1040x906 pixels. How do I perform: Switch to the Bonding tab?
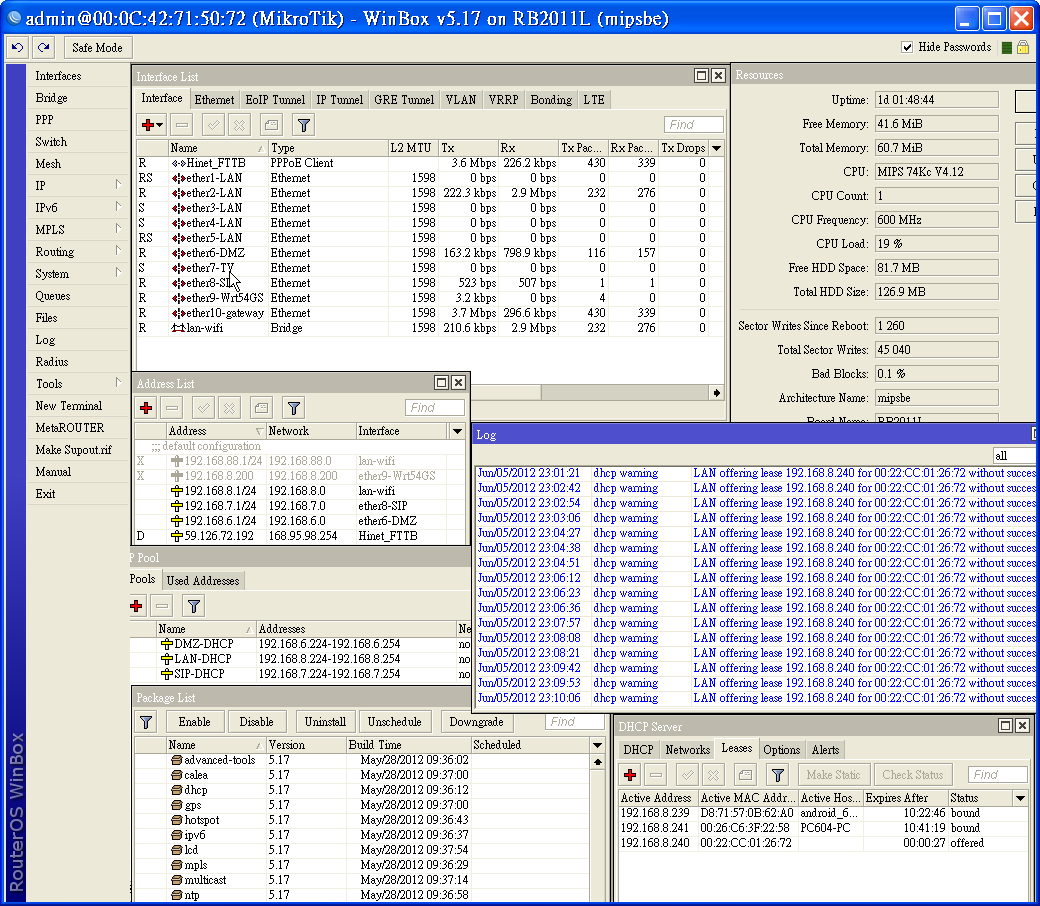pos(551,100)
